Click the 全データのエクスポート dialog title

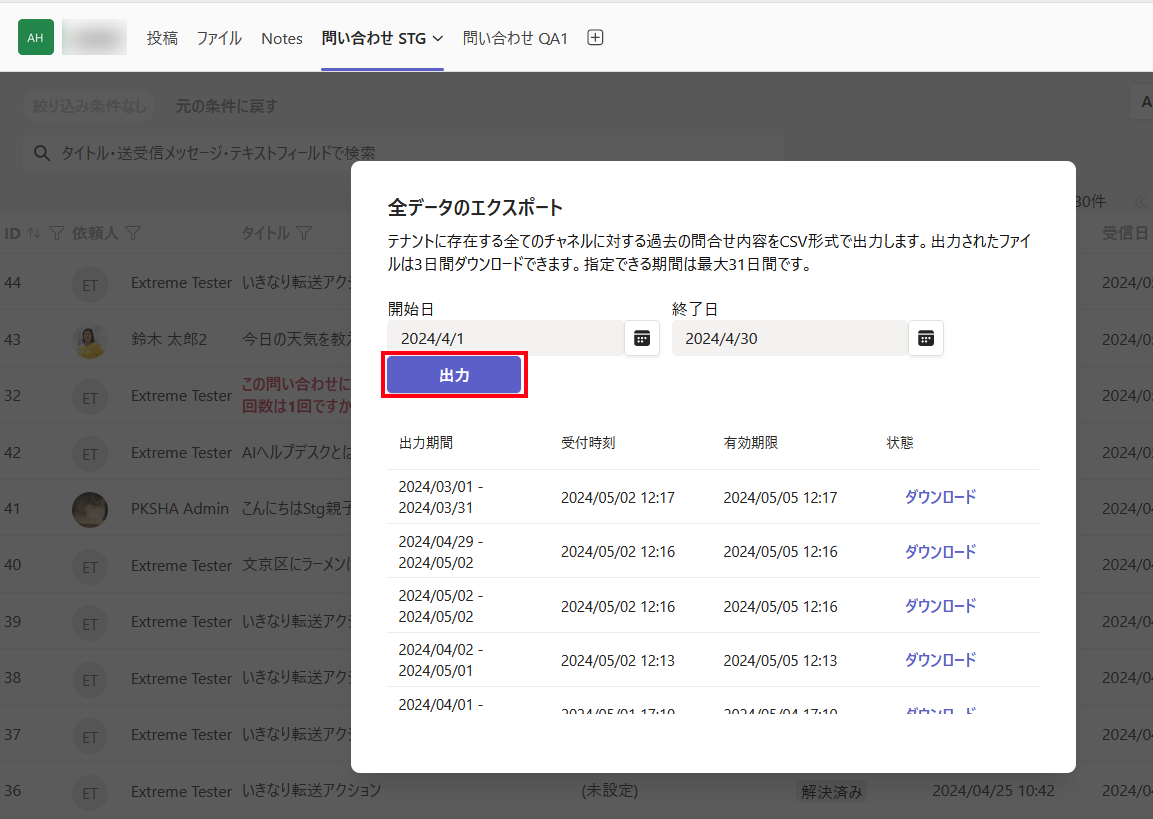(x=475, y=207)
